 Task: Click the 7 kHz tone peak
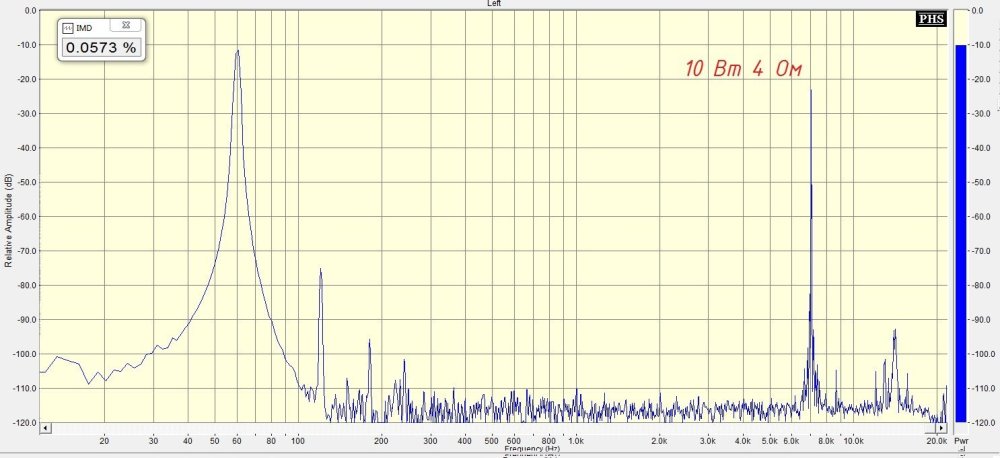point(811,91)
